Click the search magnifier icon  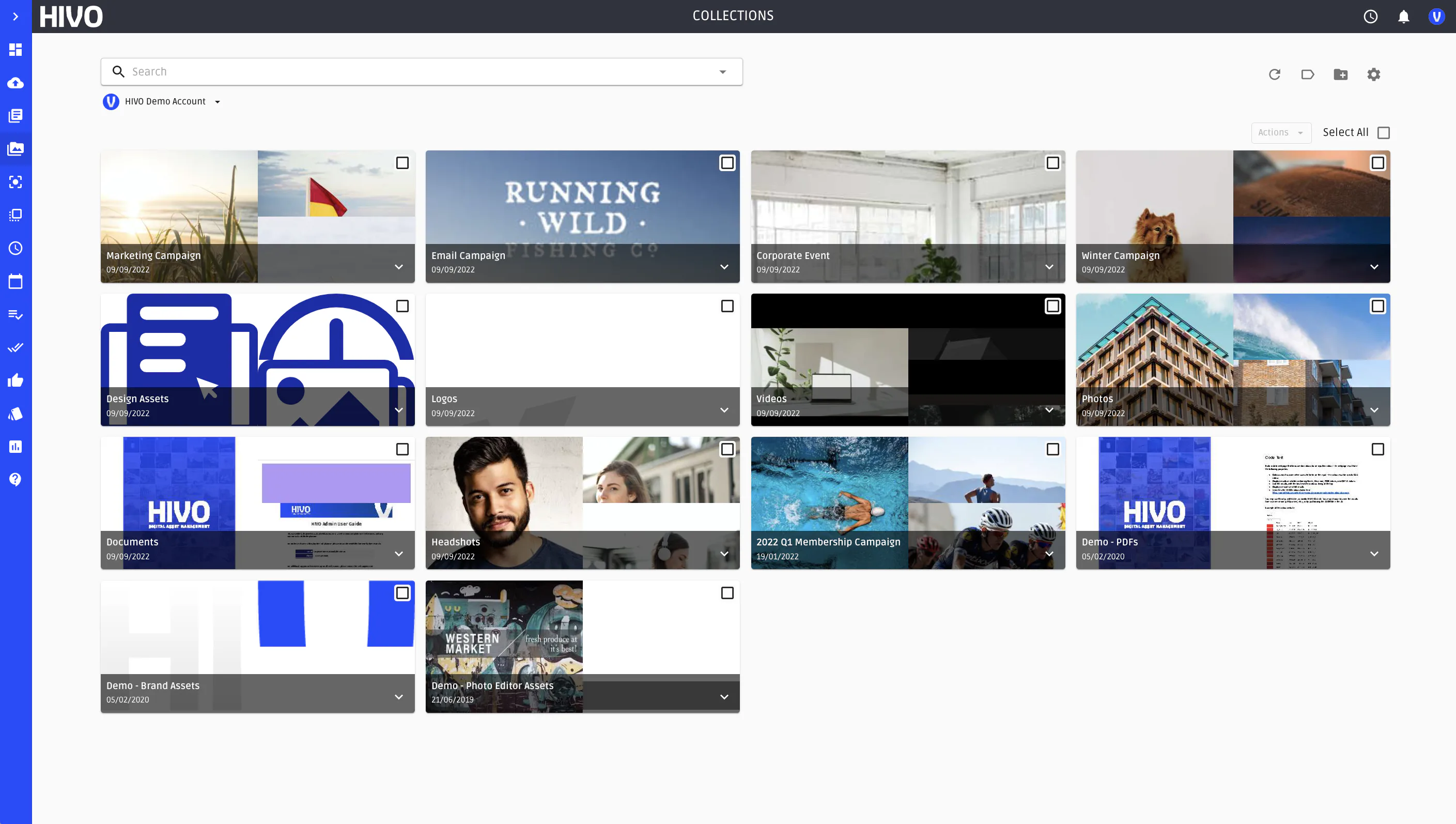click(x=118, y=71)
